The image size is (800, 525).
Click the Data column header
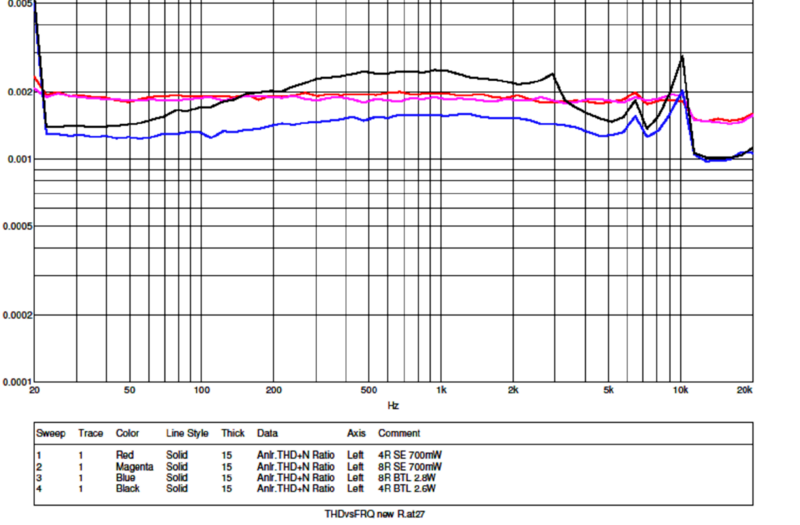(x=267, y=434)
